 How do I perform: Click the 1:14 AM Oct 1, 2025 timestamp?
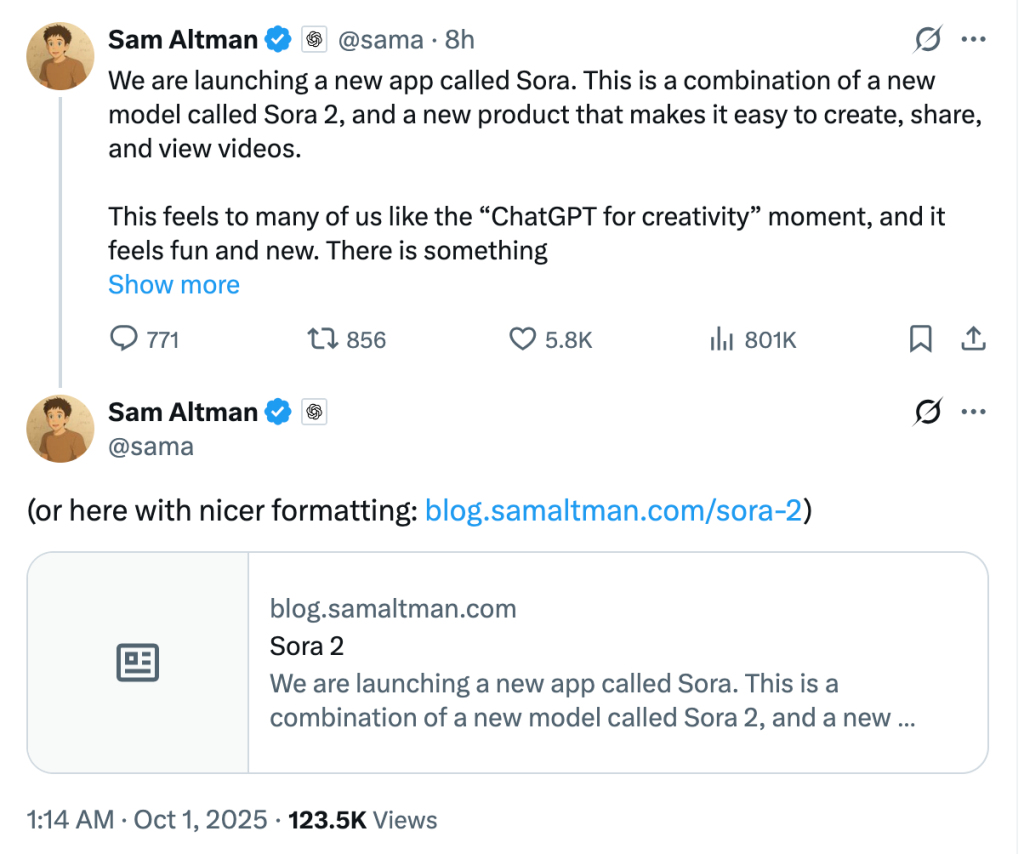pyautogui.click(x=148, y=821)
